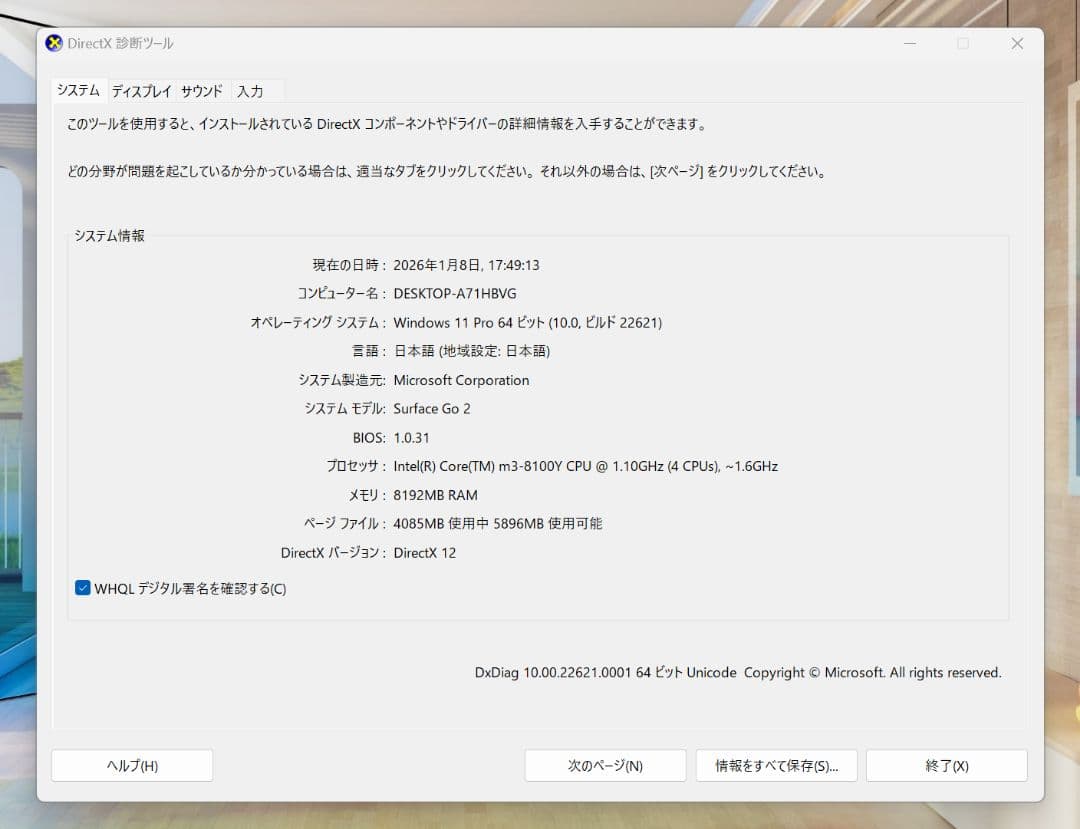Screen dimensions: 1080x829
Task: Minimize the DirectX 診断ツール window
Action: 909,43
